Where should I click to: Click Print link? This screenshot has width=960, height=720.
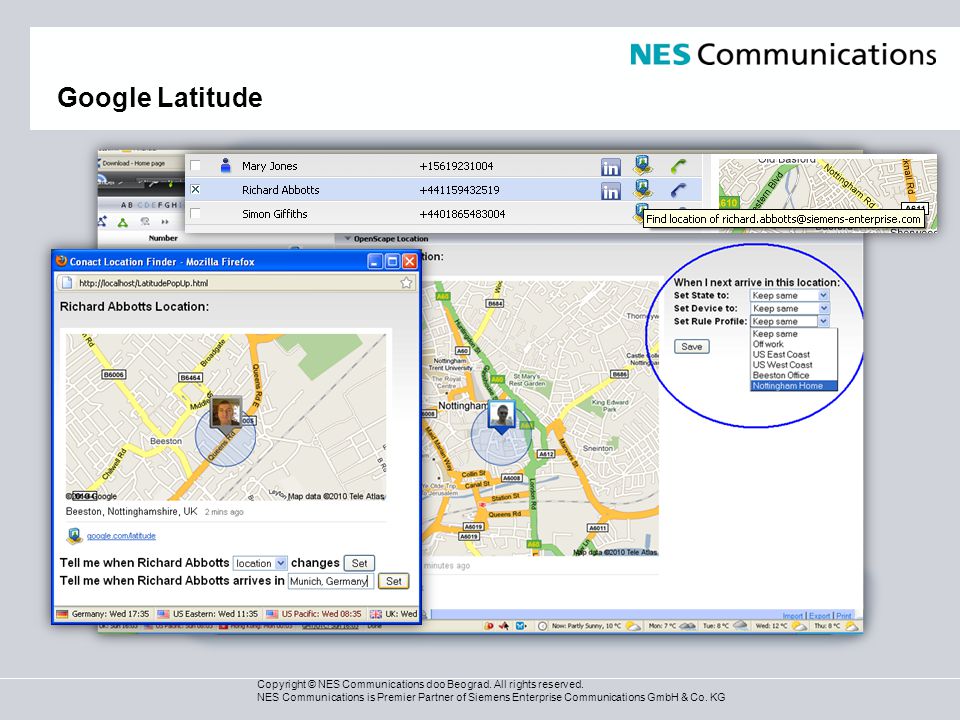pos(844,615)
